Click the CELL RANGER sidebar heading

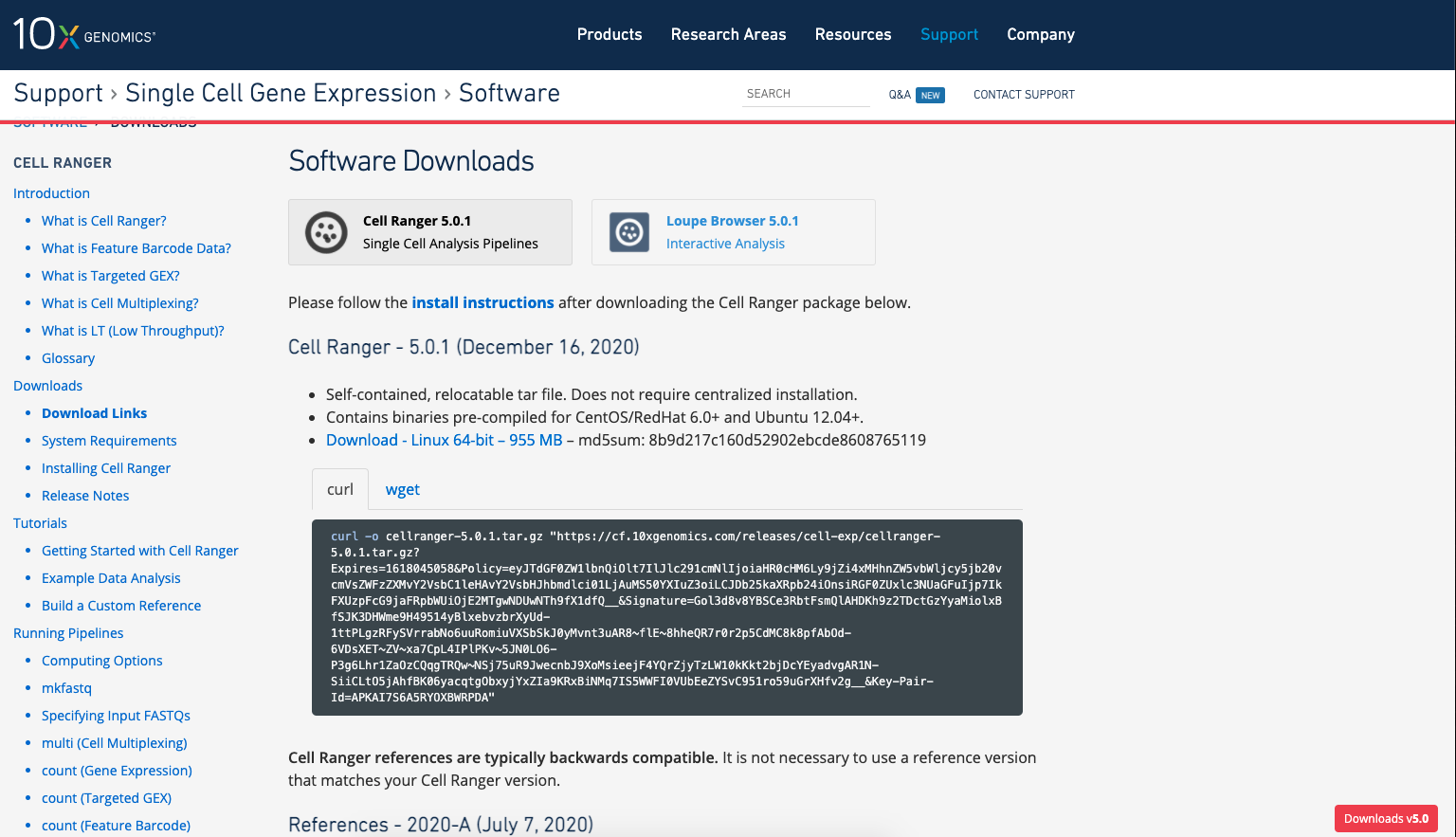pyautogui.click(x=63, y=163)
